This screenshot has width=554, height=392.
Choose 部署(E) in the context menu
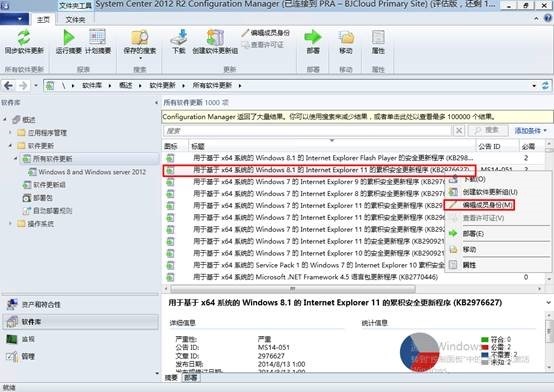(x=497, y=234)
